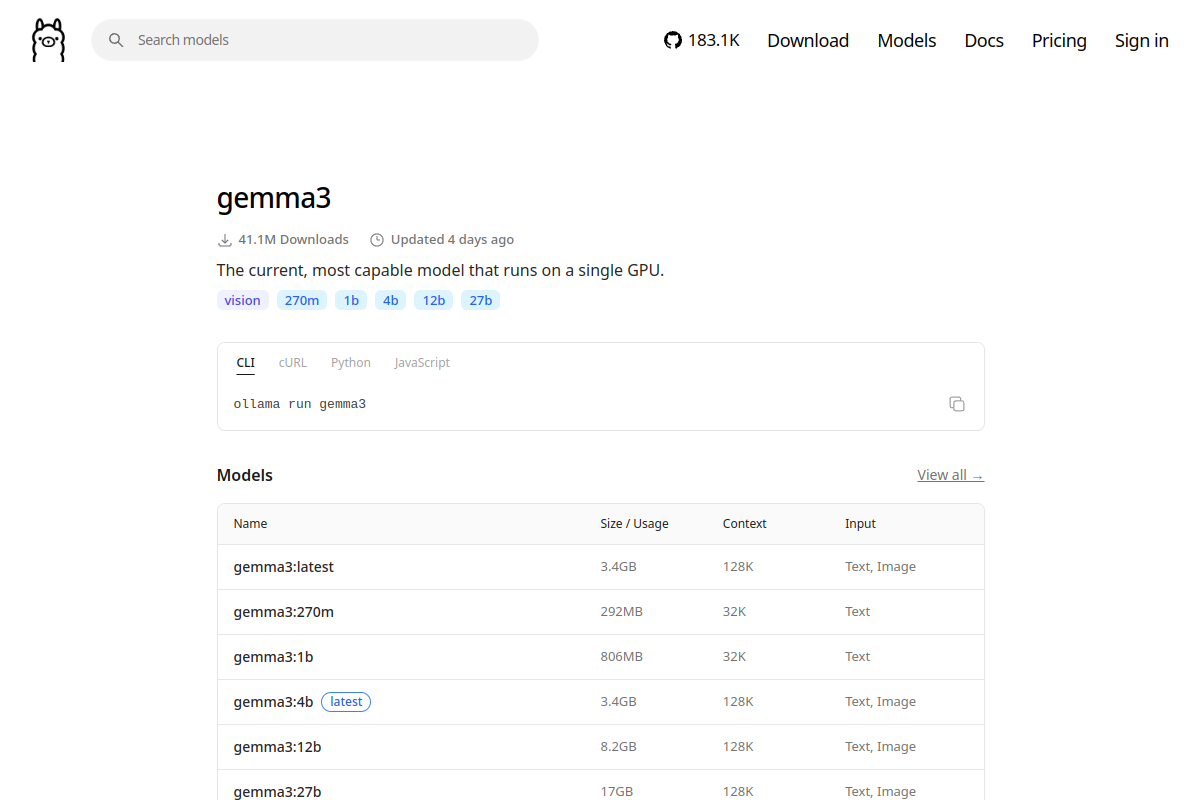Select the 1b size tag

click(351, 300)
